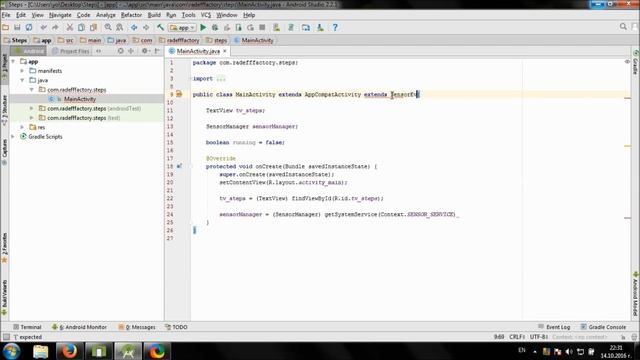Click the Paste toolbar icon

[x=93, y=27]
